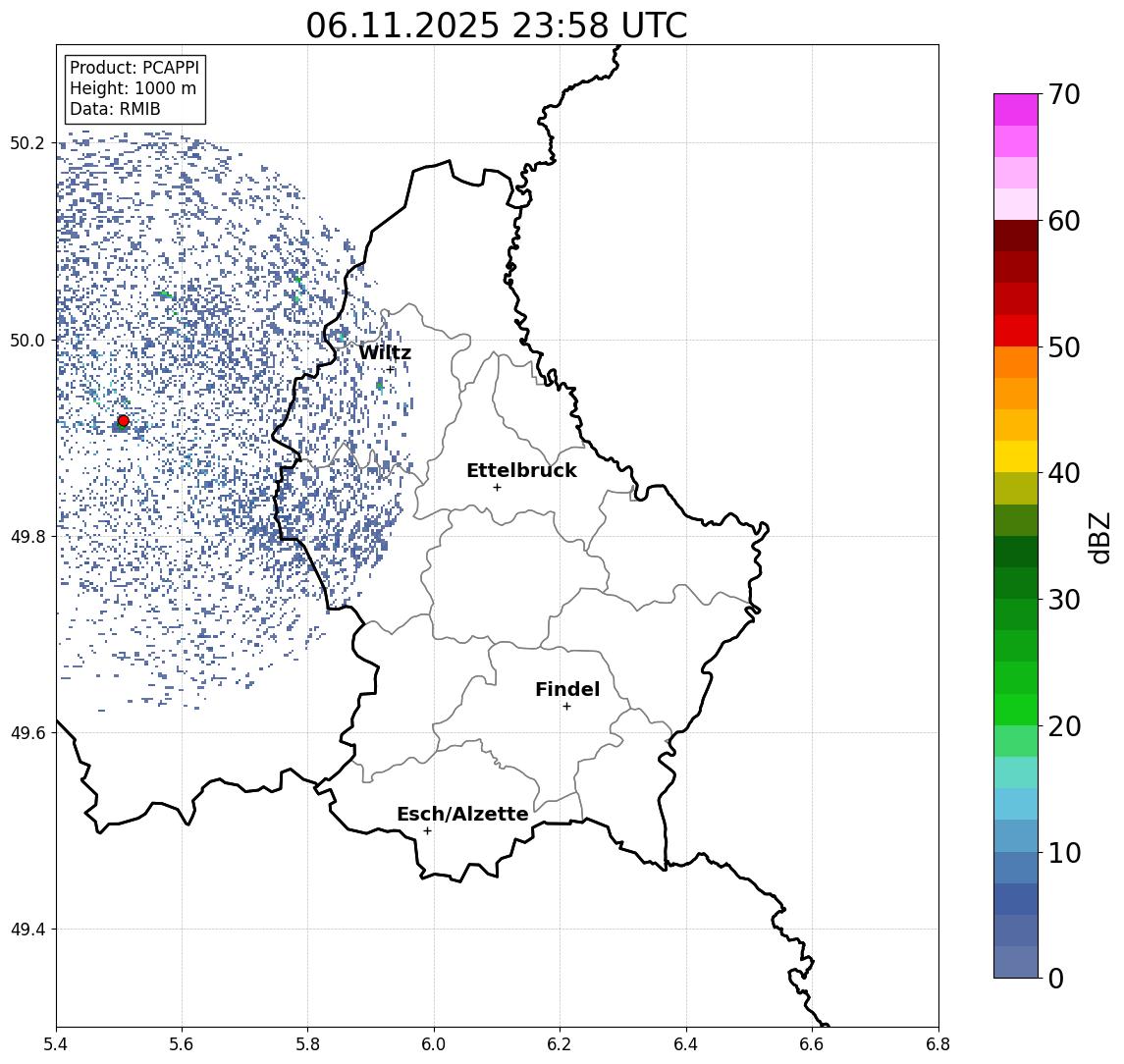Screen dimensions: 1124x1064
Task: Click the 10 tick label on colorbar
Action: coord(1064,853)
